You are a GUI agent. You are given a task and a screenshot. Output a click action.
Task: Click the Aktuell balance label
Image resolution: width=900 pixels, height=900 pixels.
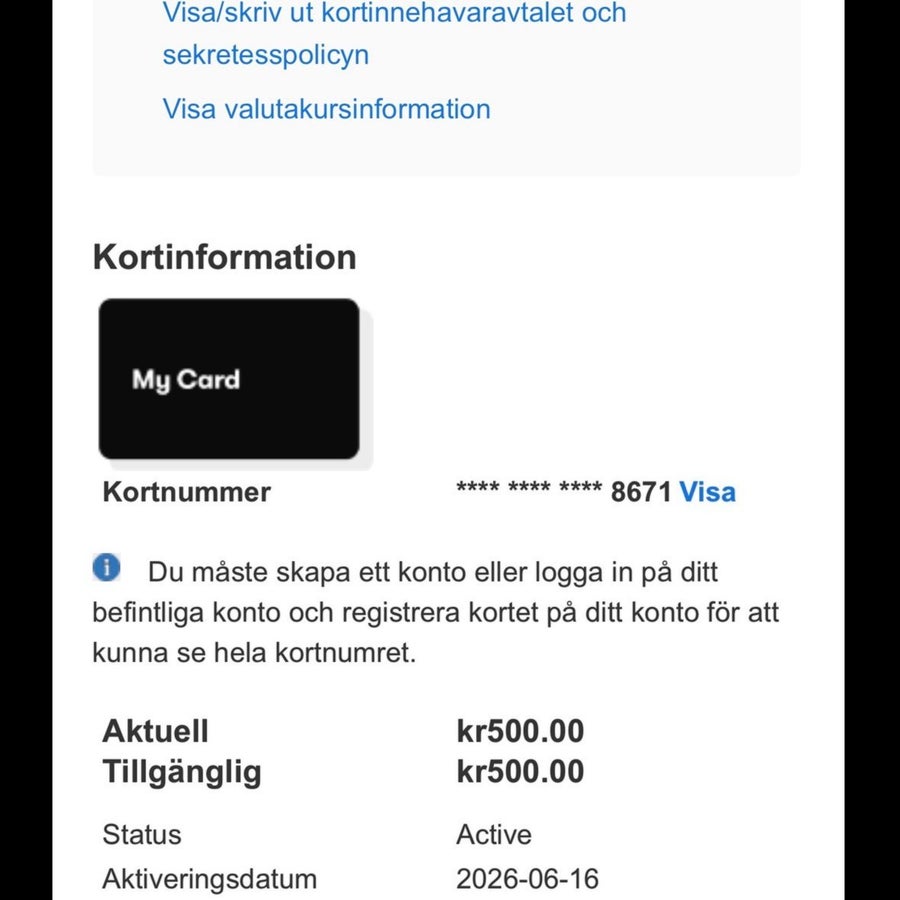tap(156, 731)
